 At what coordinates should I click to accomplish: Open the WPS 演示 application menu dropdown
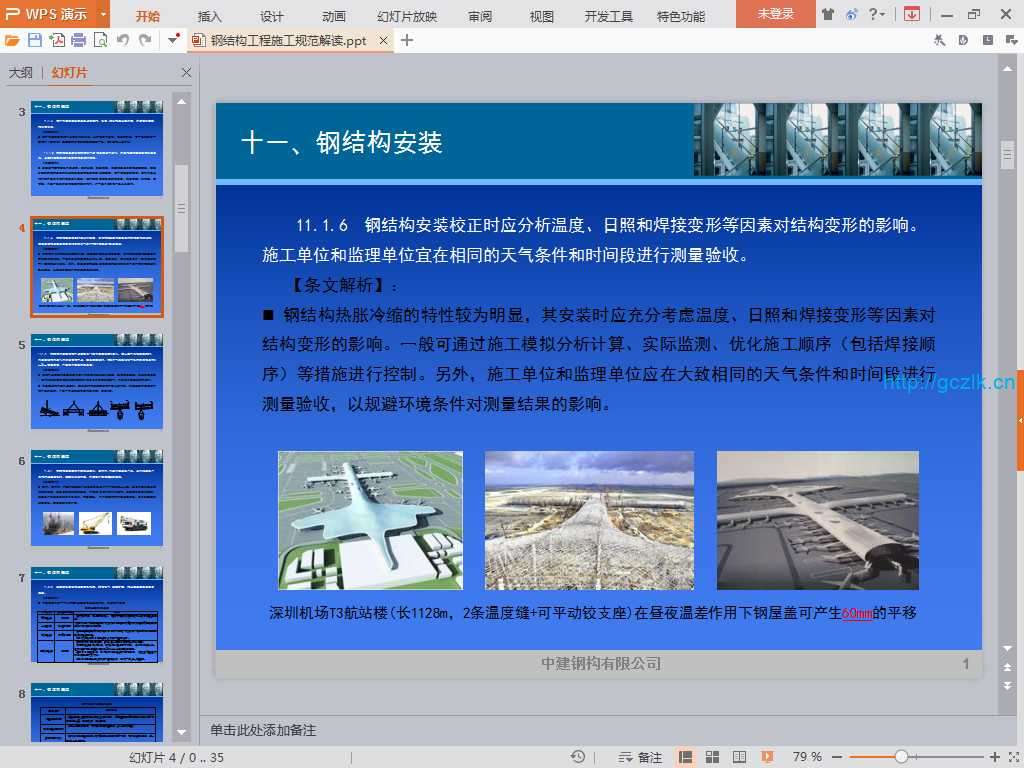(104, 14)
